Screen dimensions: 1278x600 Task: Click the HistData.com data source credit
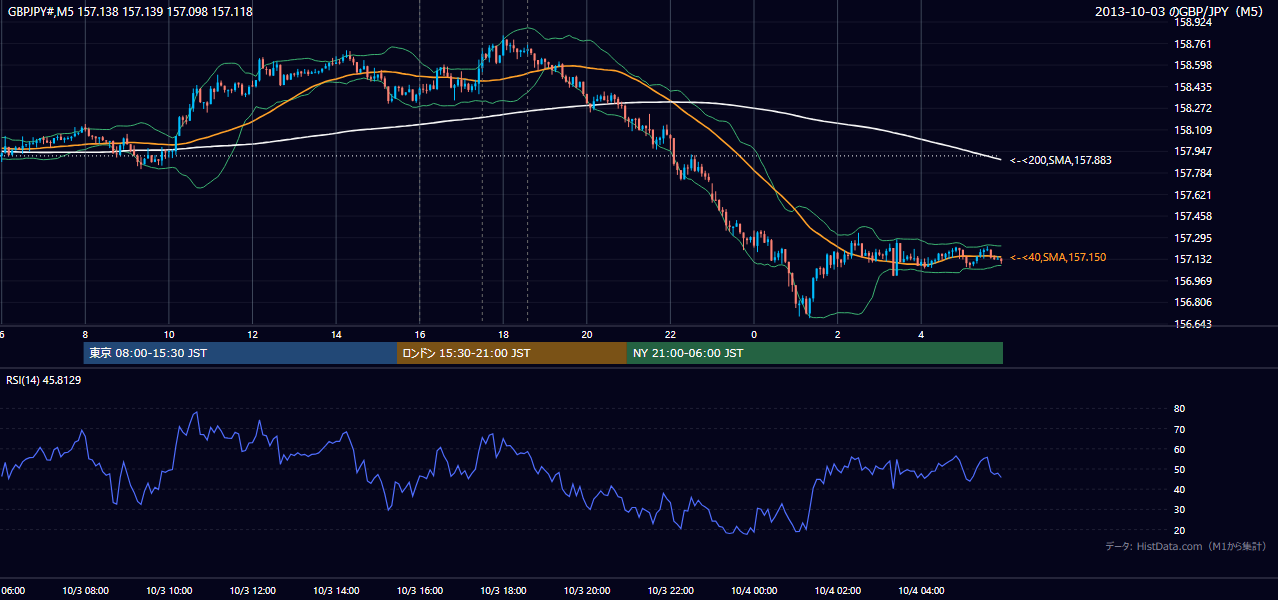point(1186,546)
